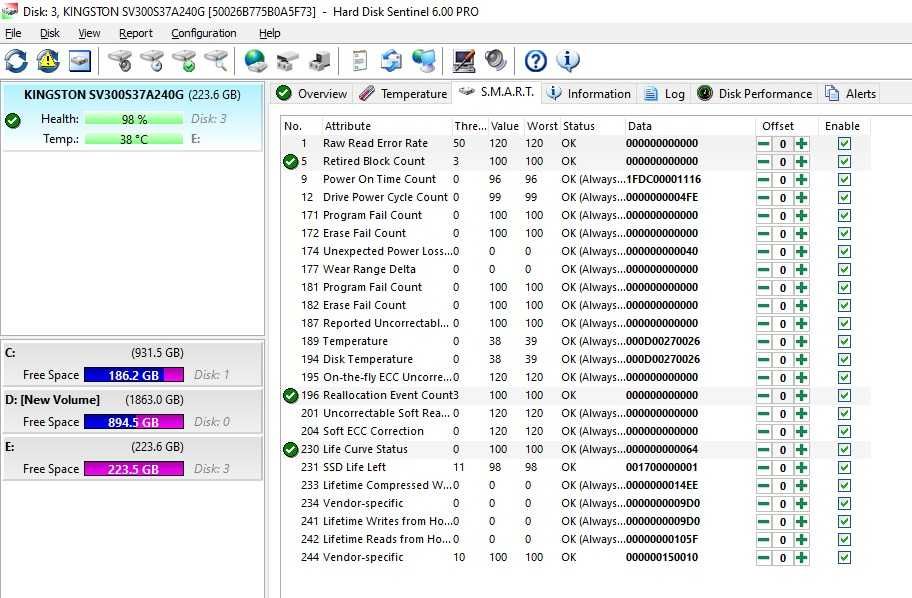Click the globe toolbar icon
The height and width of the screenshot is (598, 912).
[255, 60]
